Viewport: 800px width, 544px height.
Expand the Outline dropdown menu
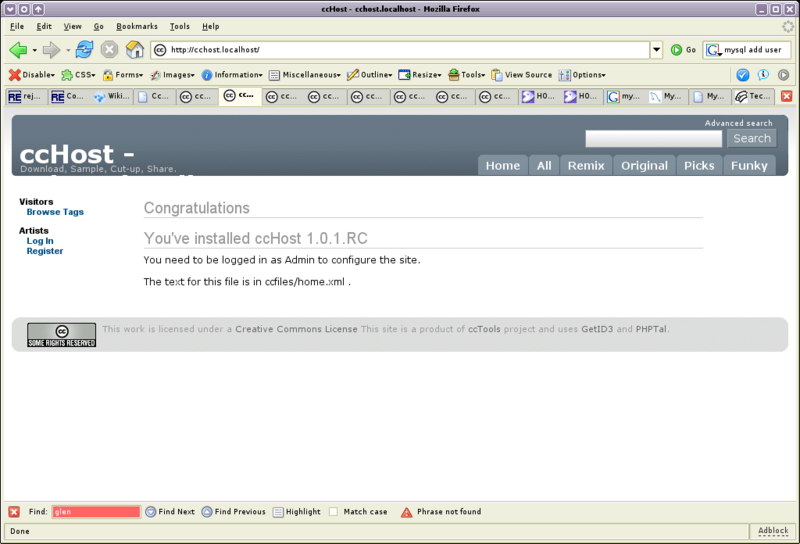pyautogui.click(x=369, y=75)
